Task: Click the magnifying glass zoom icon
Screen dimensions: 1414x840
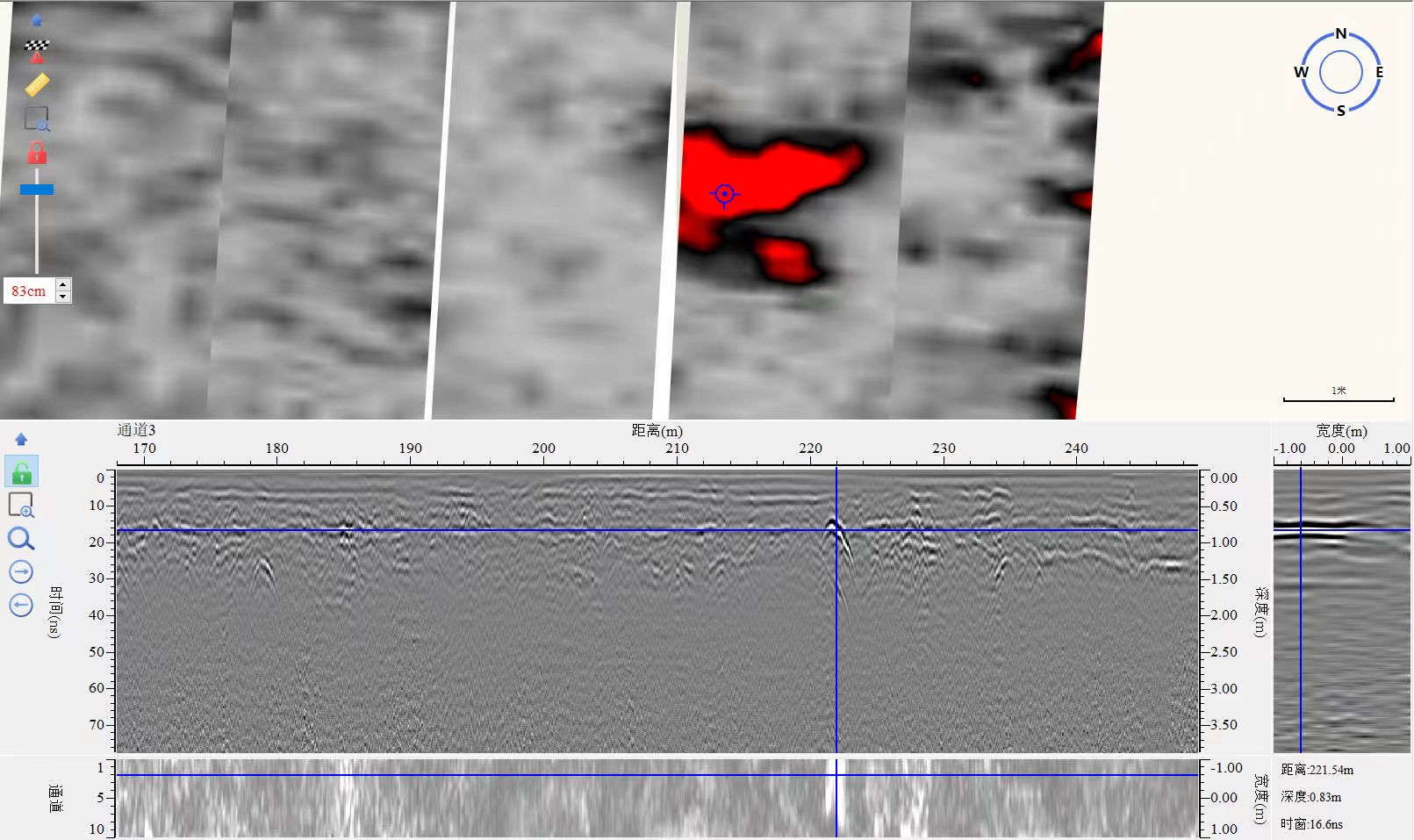Action: pos(21,539)
